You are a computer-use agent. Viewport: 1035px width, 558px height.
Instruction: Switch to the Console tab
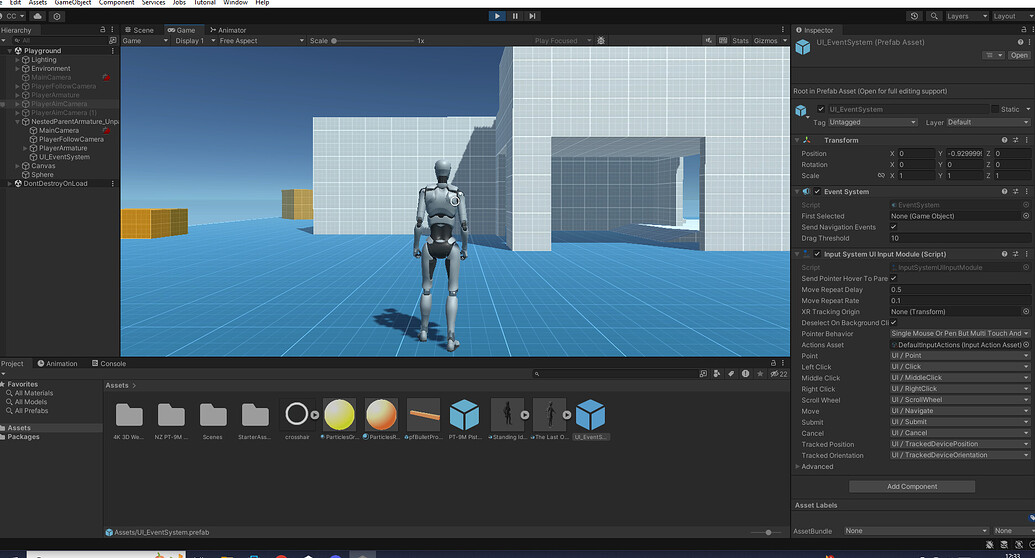tap(109, 364)
